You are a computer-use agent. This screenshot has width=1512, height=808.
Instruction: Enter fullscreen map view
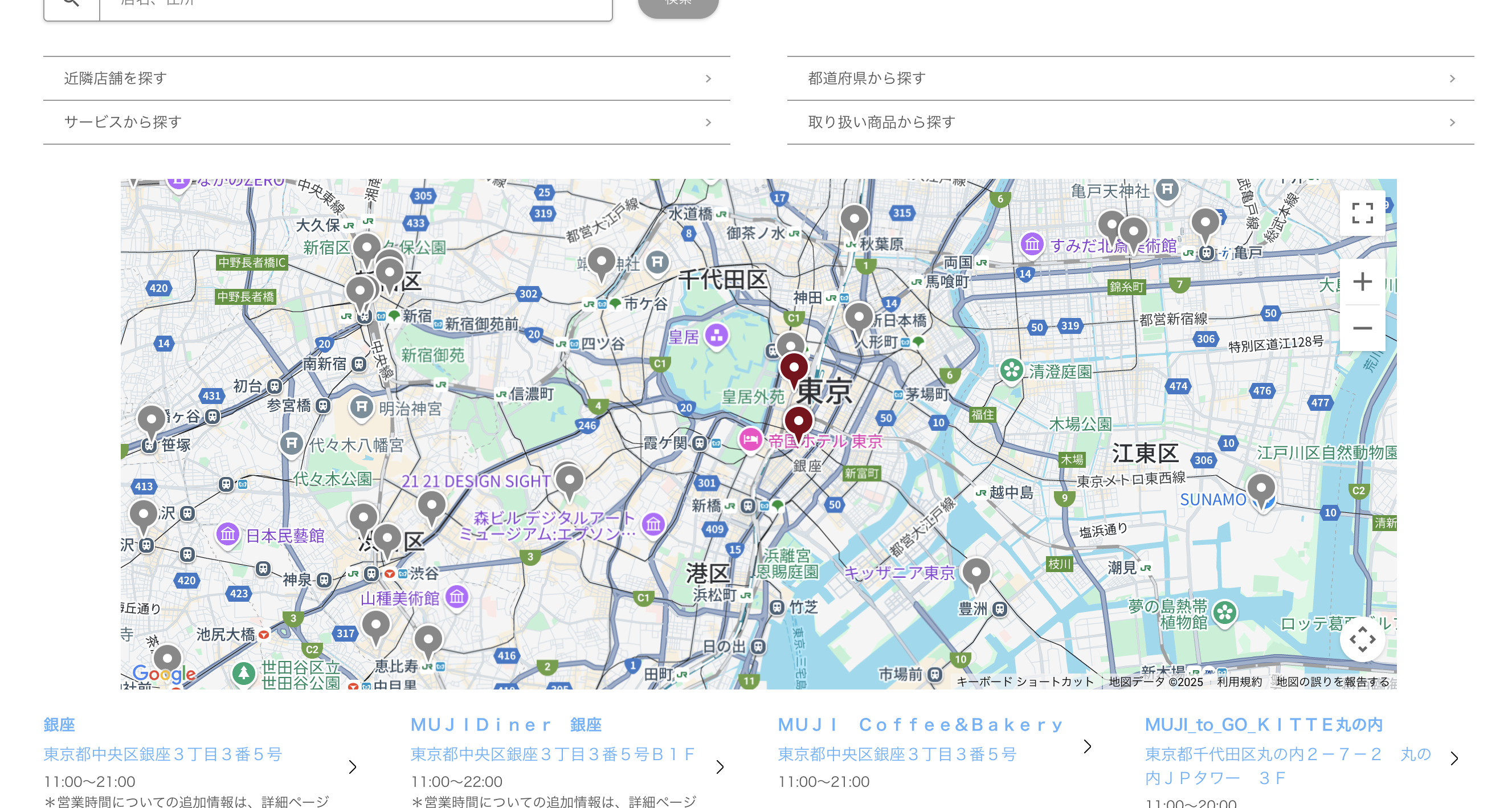[x=1363, y=215]
